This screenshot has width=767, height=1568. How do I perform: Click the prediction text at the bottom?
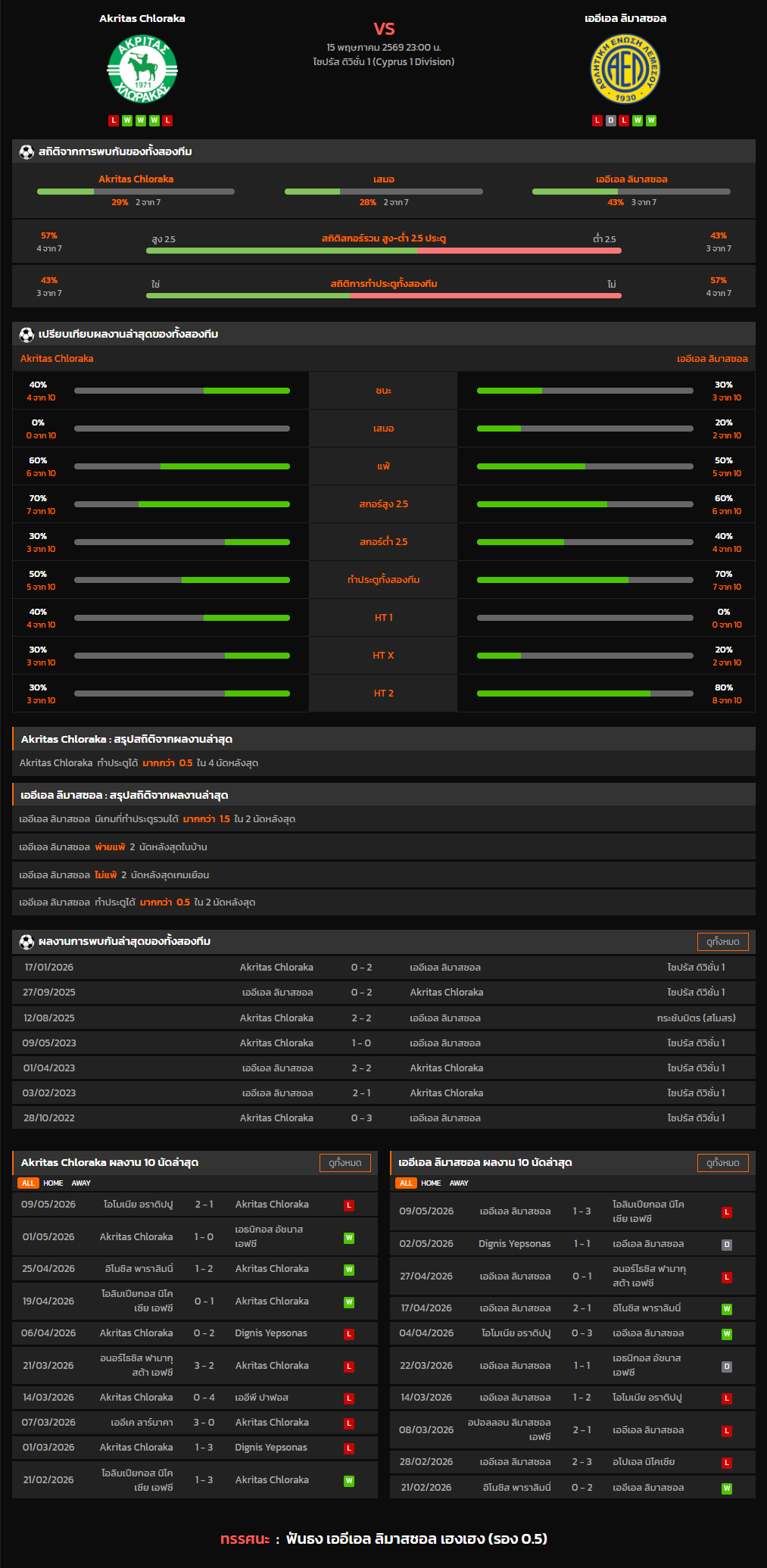pos(384,1538)
